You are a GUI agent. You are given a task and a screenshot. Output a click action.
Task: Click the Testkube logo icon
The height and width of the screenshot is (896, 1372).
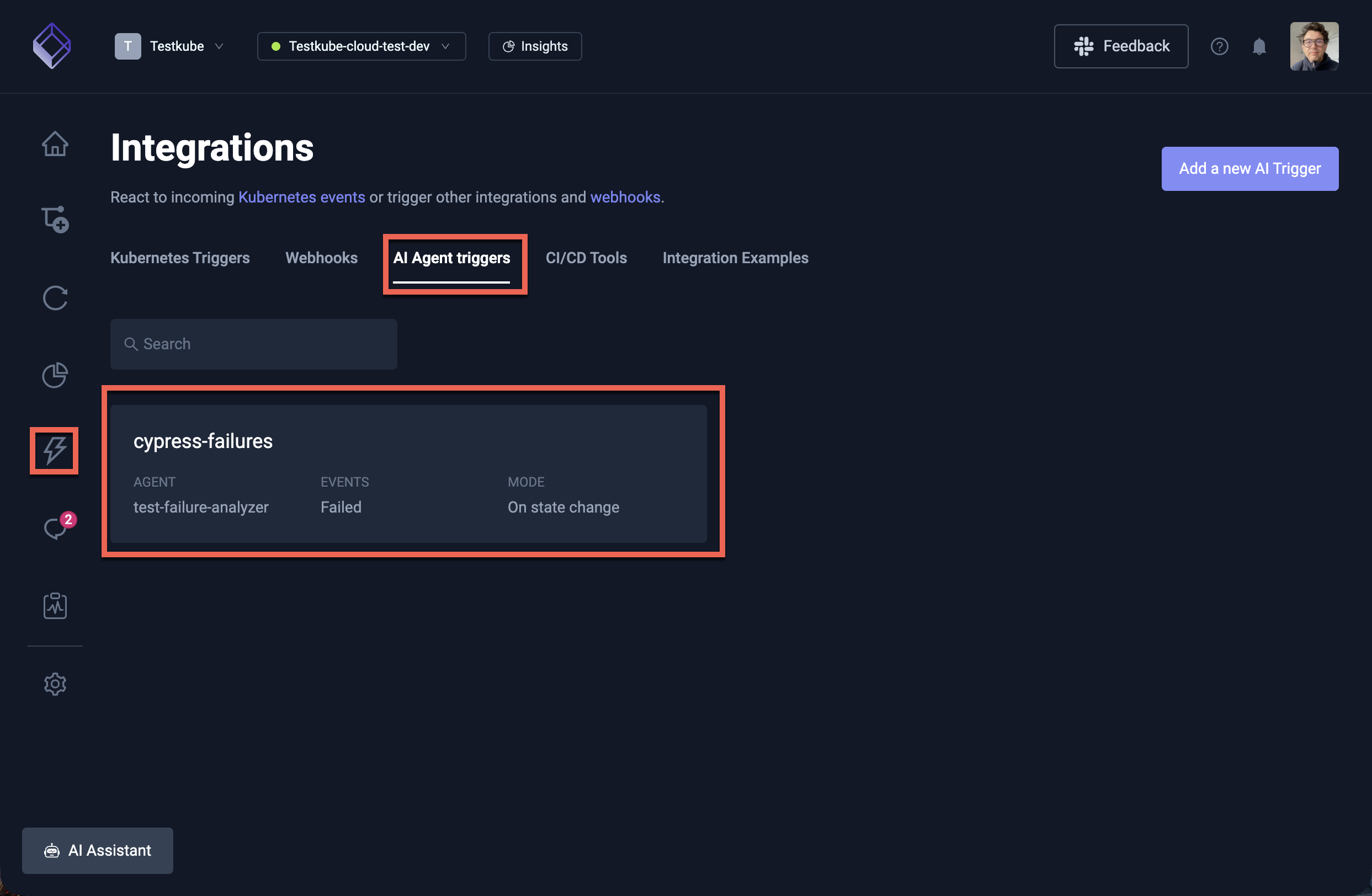(52, 46)
